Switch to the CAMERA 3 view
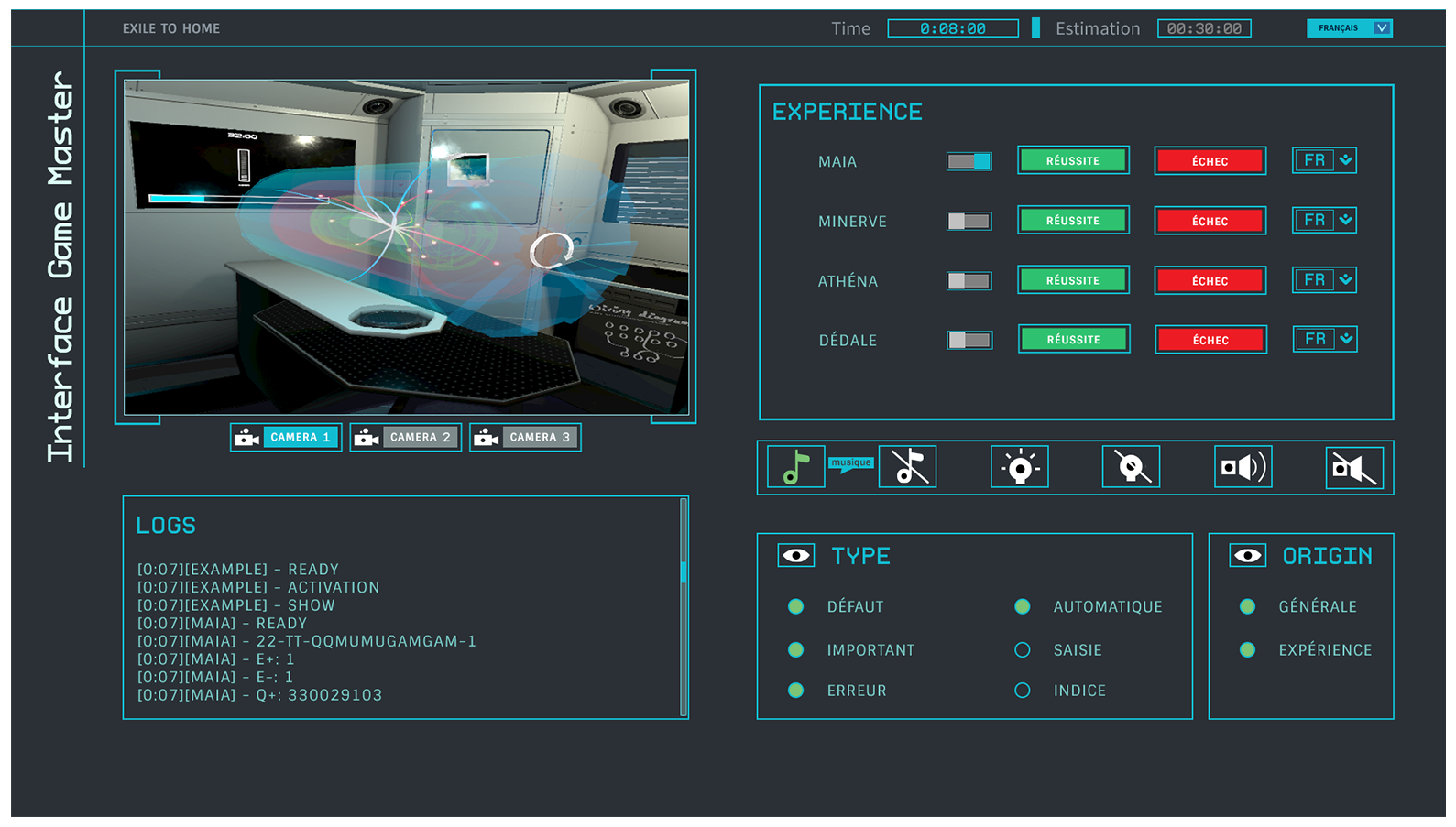 point(525,438)
